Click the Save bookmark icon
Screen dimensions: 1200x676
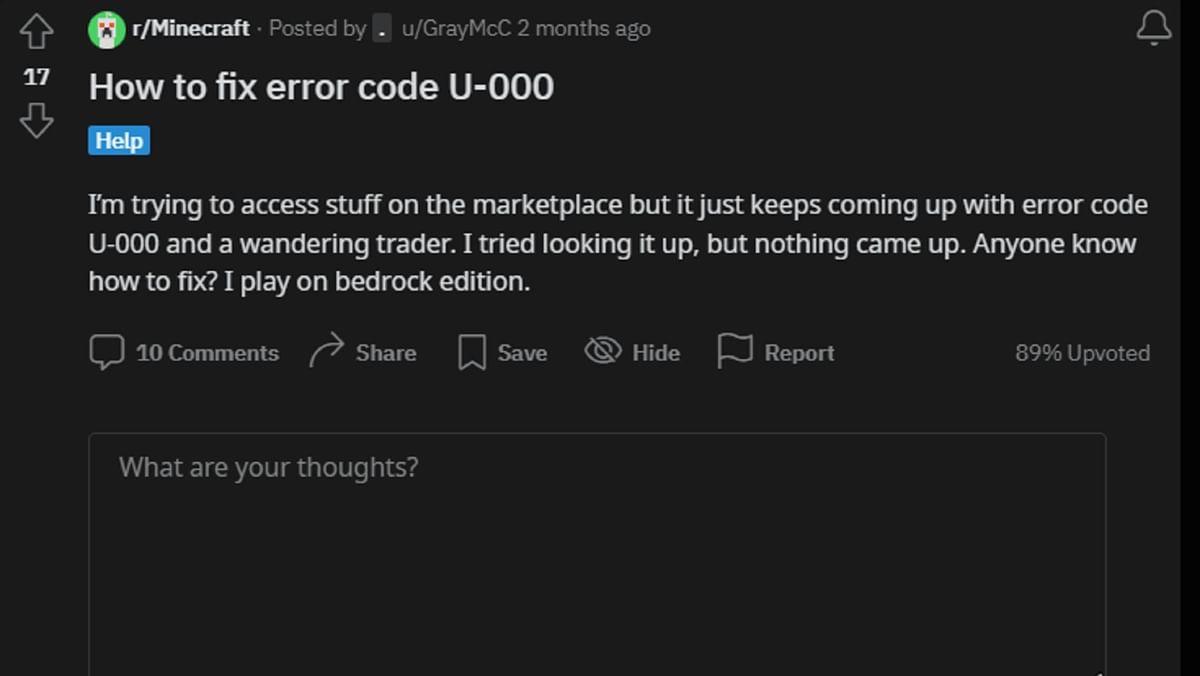[470, 352]
